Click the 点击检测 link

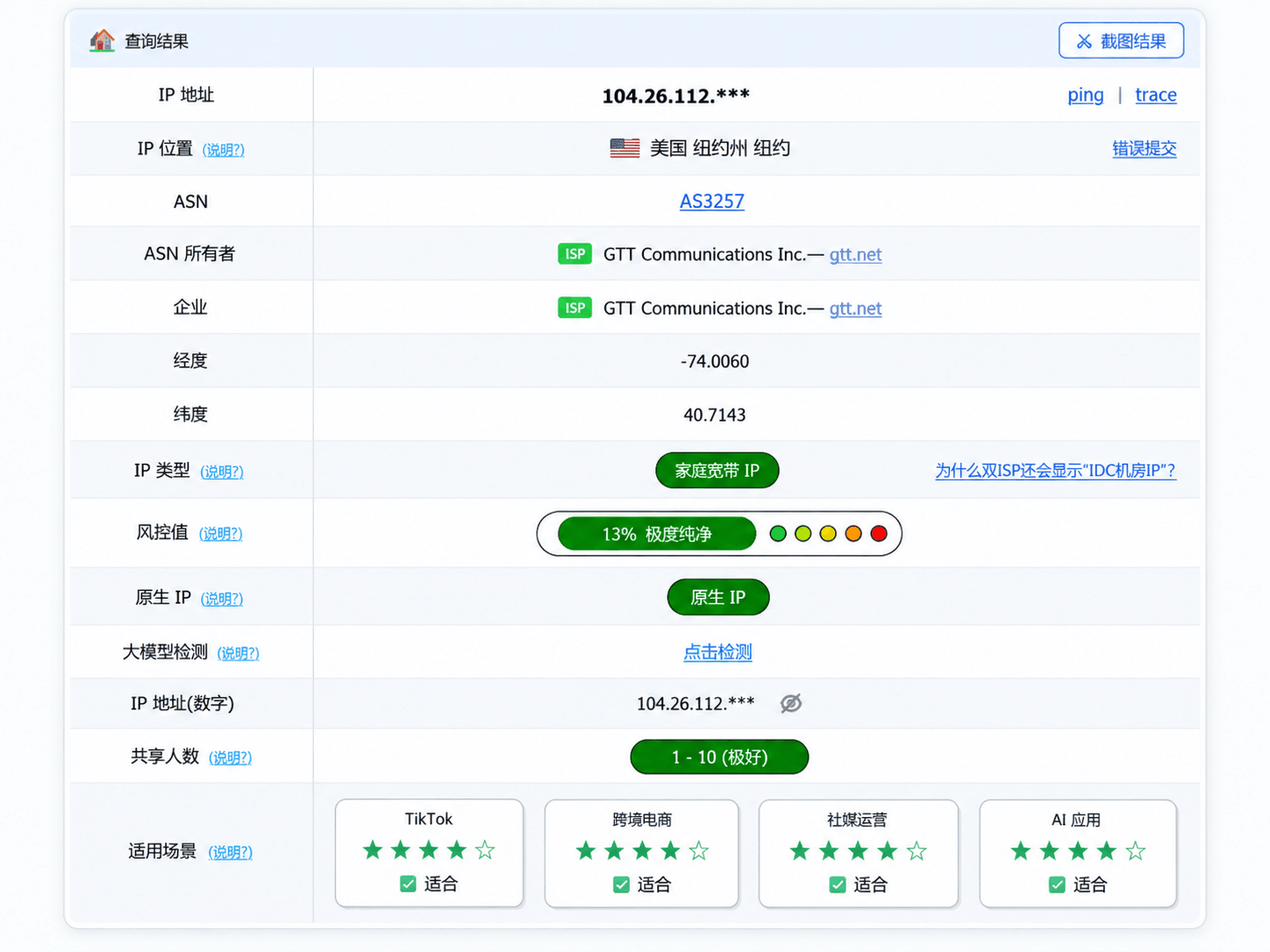coord(717,652)
